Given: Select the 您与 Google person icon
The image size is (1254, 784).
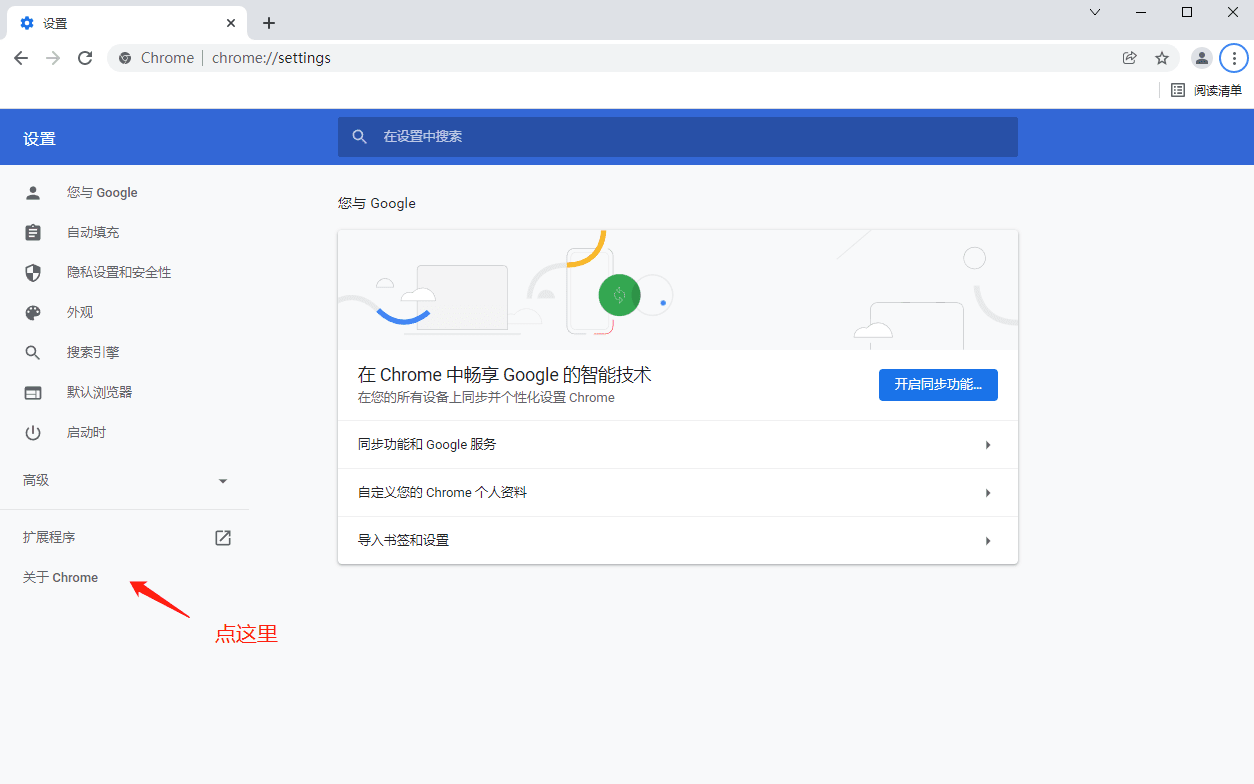Looking at the screenshot, I should [33, 192].
